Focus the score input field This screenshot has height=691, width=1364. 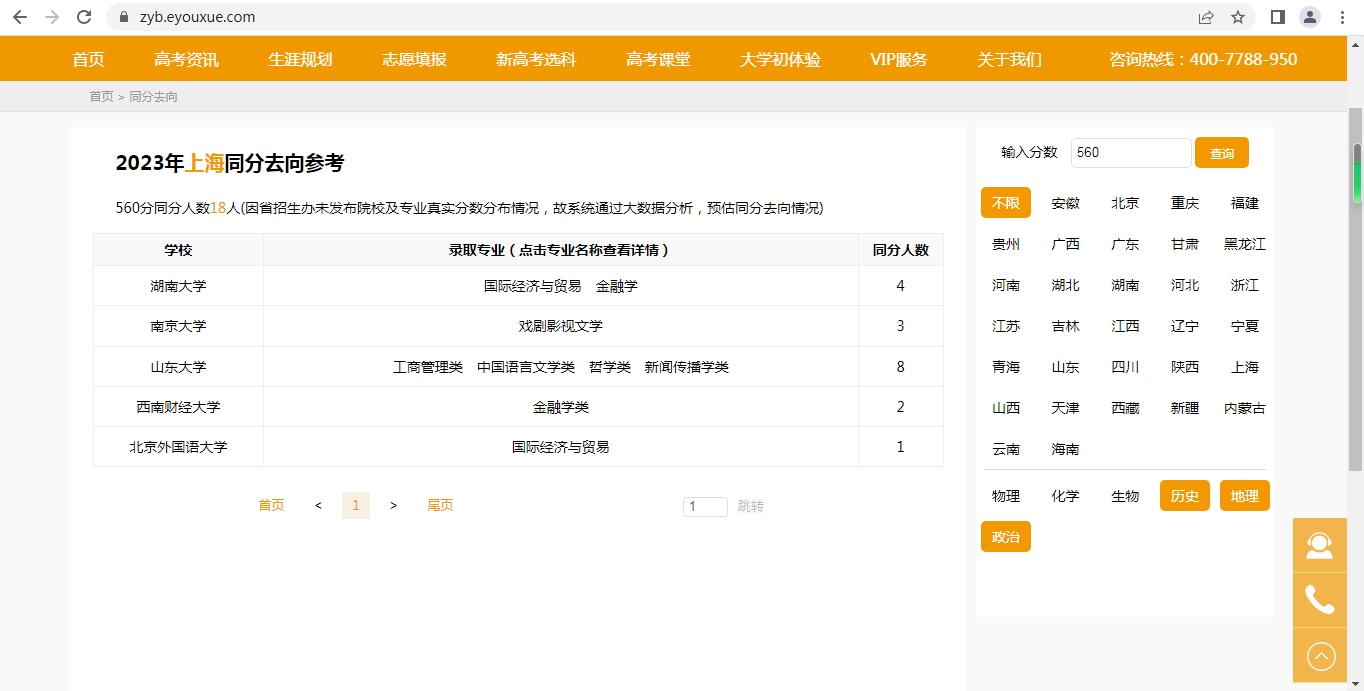pos(1130,153)
